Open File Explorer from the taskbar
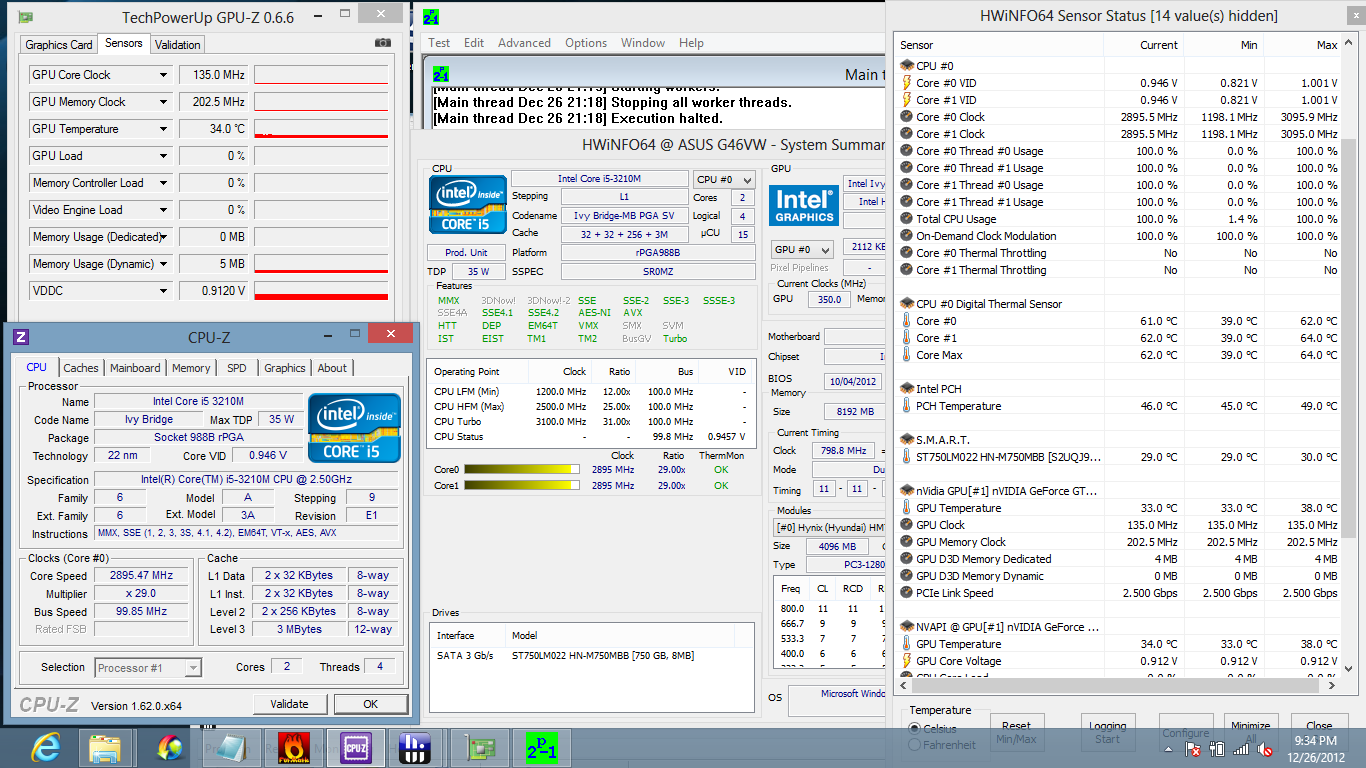 click(105, 747)
